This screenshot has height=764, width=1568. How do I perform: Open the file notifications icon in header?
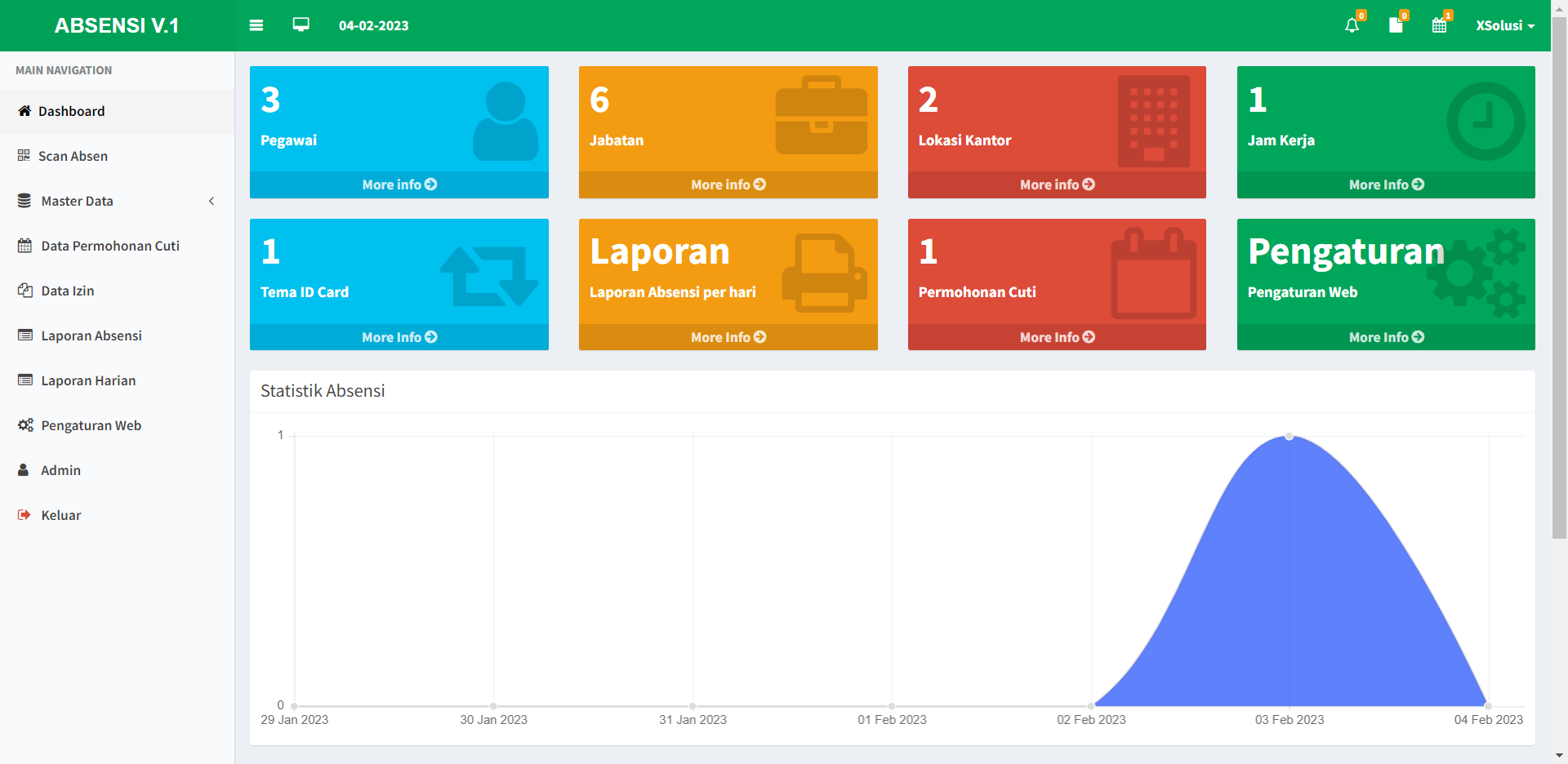pyautogui.click(x=1396, y=25)
